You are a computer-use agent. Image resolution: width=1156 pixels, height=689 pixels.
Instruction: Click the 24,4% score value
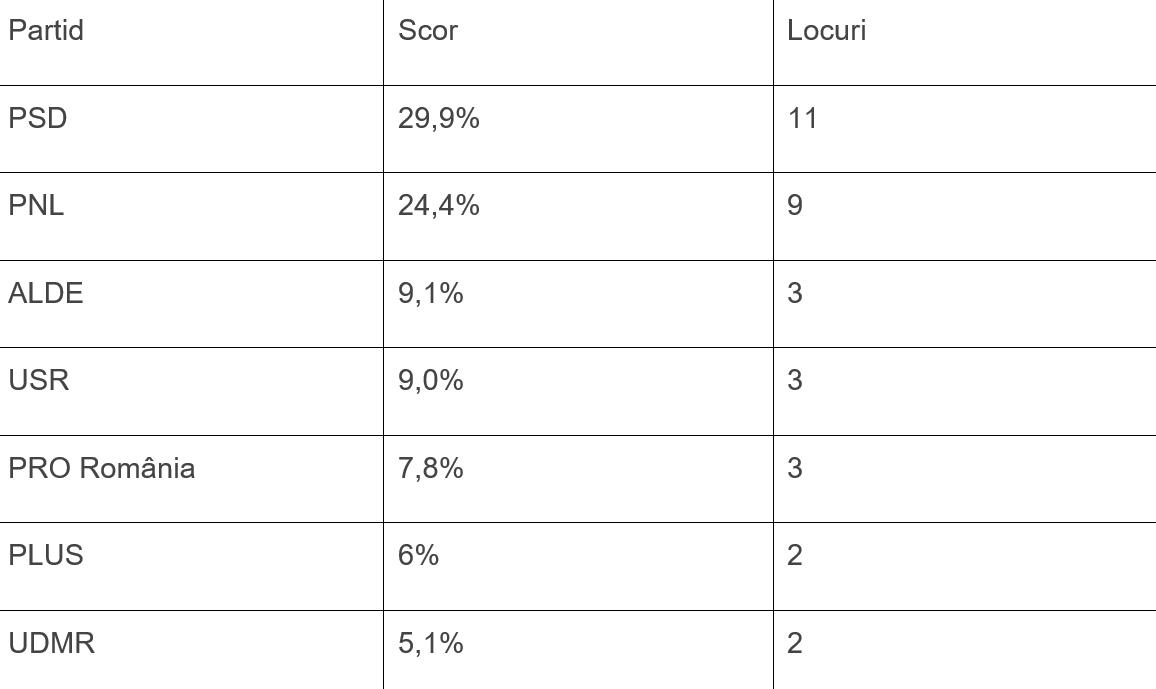[x=439, y=206]
